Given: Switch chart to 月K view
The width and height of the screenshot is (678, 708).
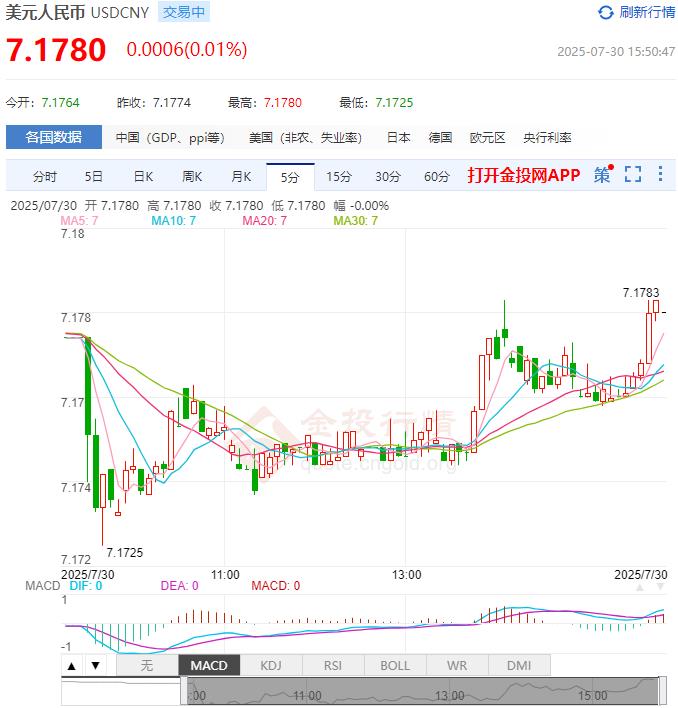Looking at the screenshot, I should (x=241, y=177).
